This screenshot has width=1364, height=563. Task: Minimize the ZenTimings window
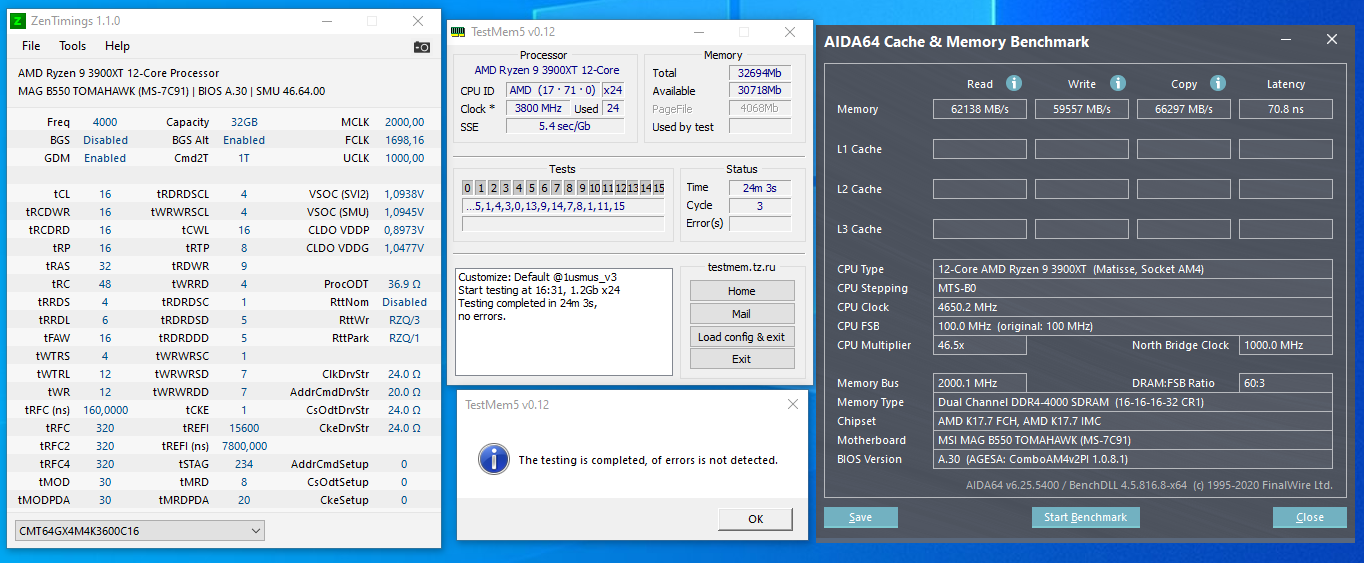327,21
